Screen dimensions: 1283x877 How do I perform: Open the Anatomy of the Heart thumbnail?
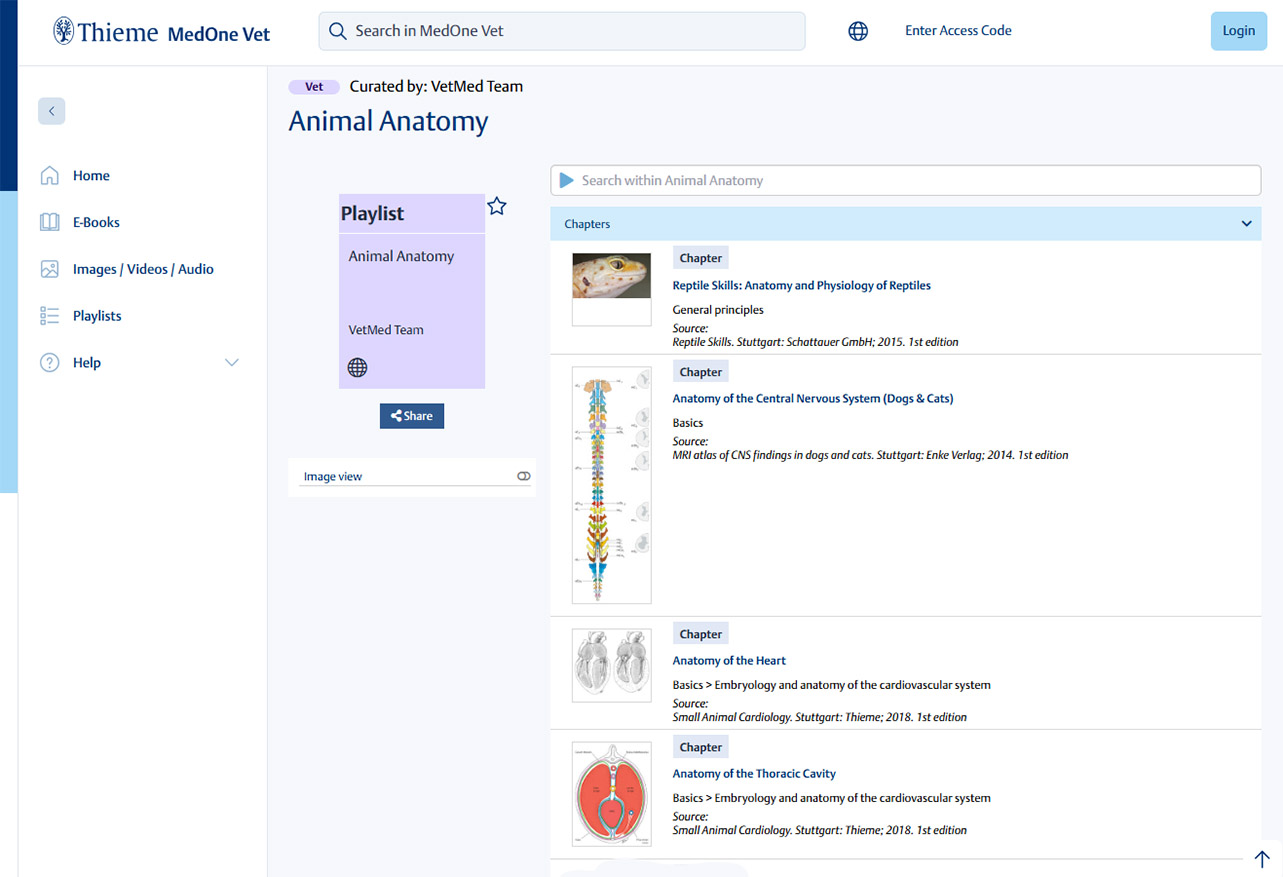point(611,665)
